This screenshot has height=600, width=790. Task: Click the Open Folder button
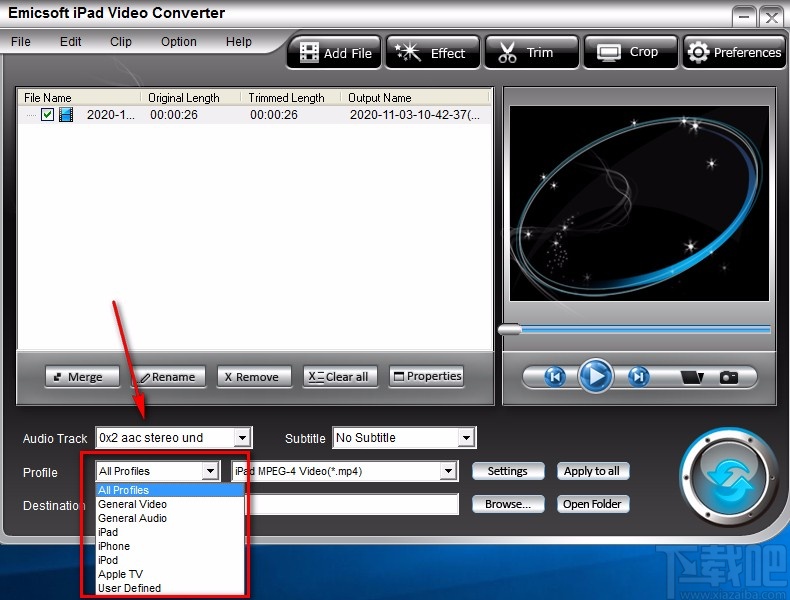[592, 504]
